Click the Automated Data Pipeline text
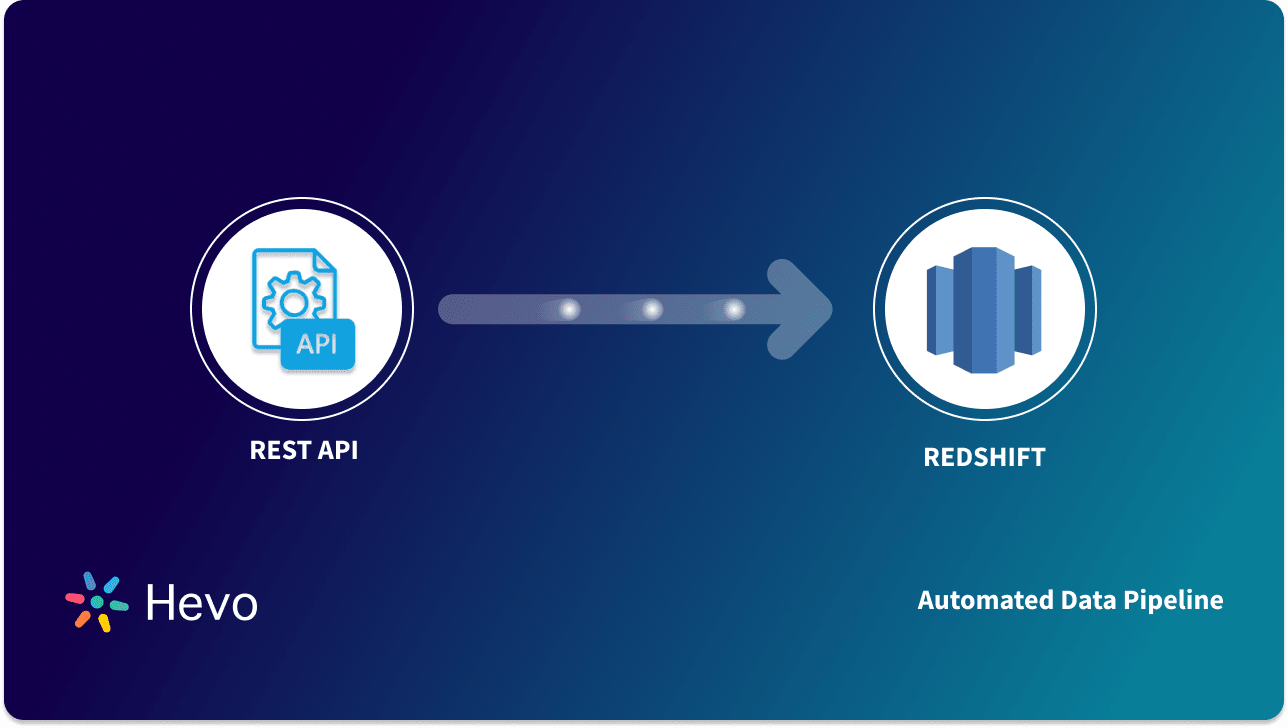Viewport: 1288px width, 728px height. click(1071, 601)
